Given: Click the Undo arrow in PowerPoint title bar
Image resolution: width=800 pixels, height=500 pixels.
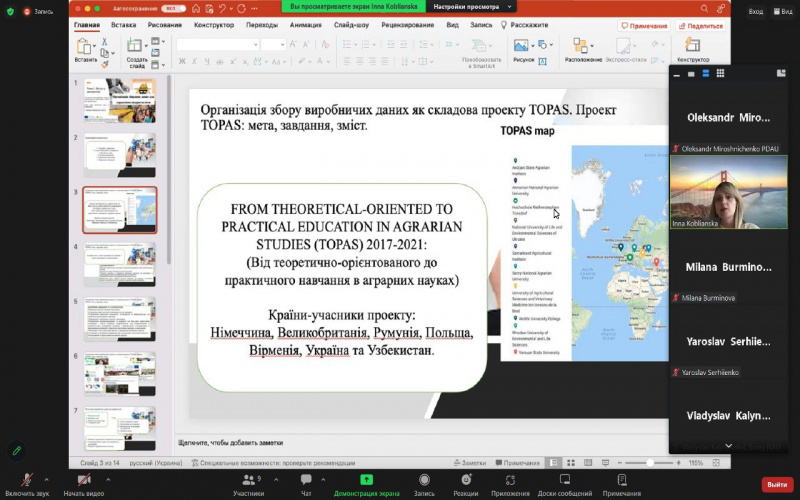Looking at the screenshot, I should pyautogui.click(x=222, y=9).
